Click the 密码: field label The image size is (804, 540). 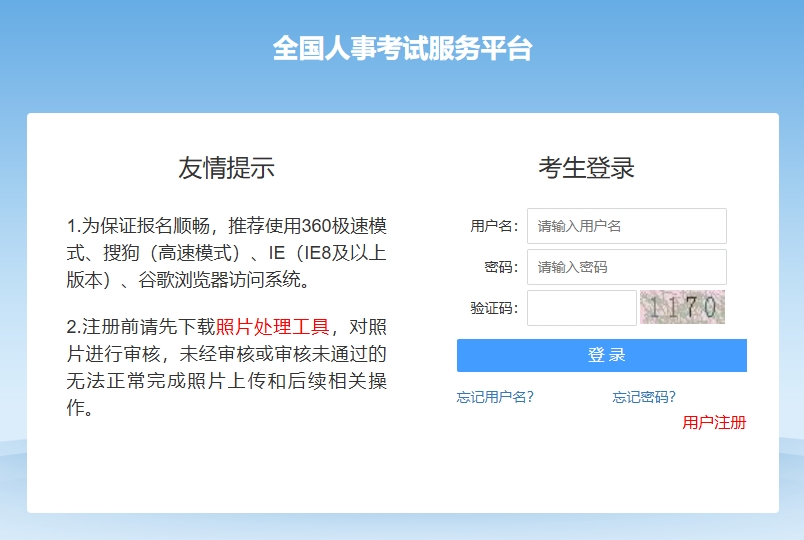(501, 267)
